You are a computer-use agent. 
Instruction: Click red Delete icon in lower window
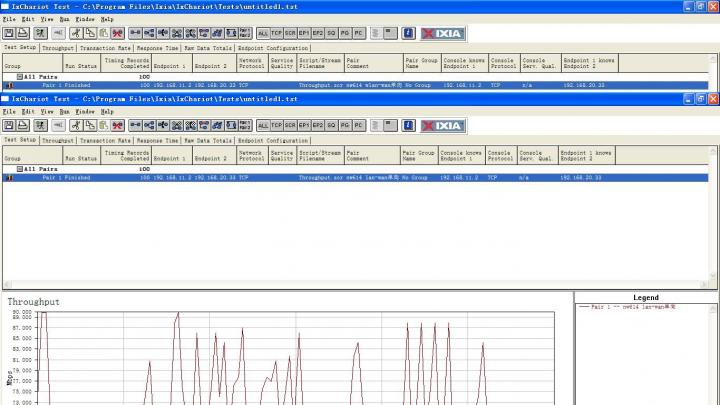tap(118, 125)
